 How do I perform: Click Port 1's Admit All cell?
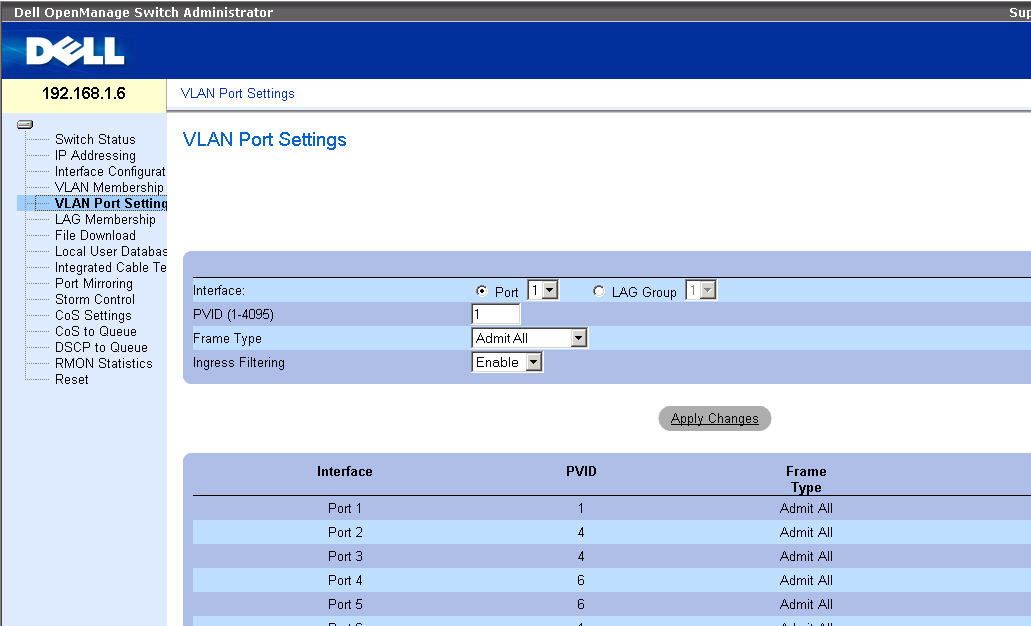coord(806,508)
